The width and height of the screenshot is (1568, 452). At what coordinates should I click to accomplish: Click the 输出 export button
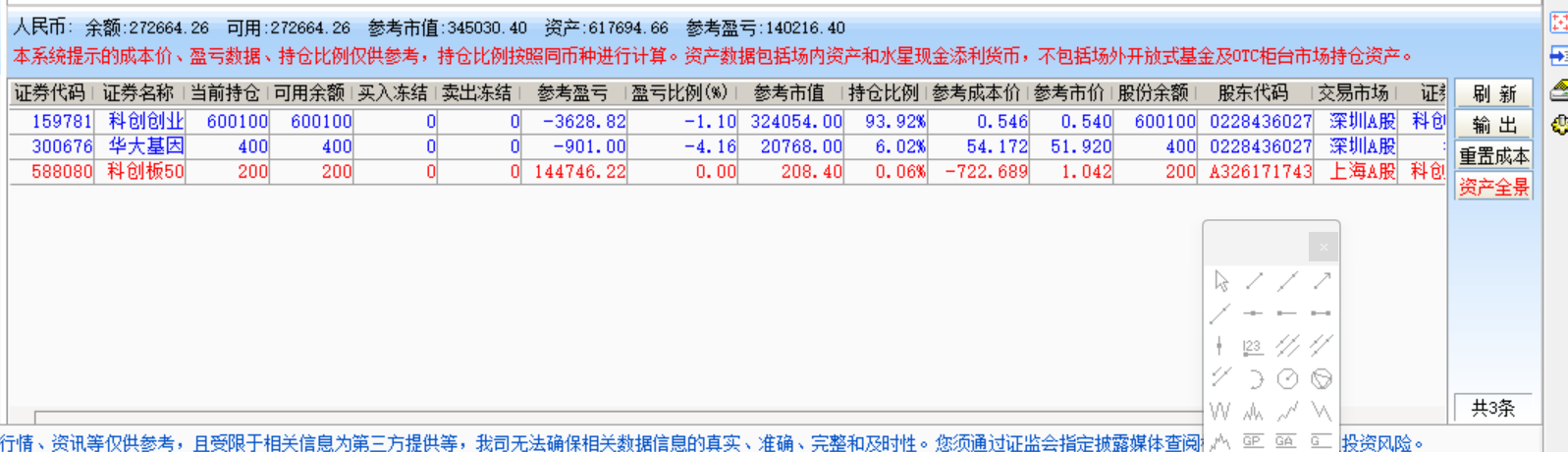1493,125
